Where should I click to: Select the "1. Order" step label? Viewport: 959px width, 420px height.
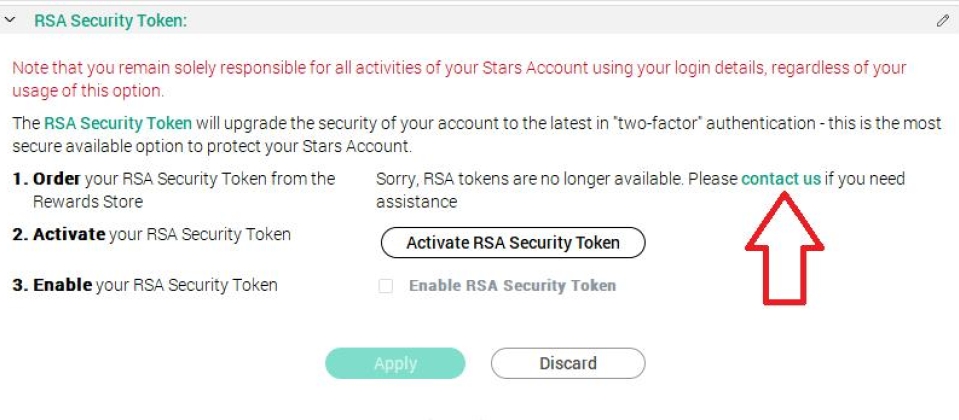tap(46, 179)
